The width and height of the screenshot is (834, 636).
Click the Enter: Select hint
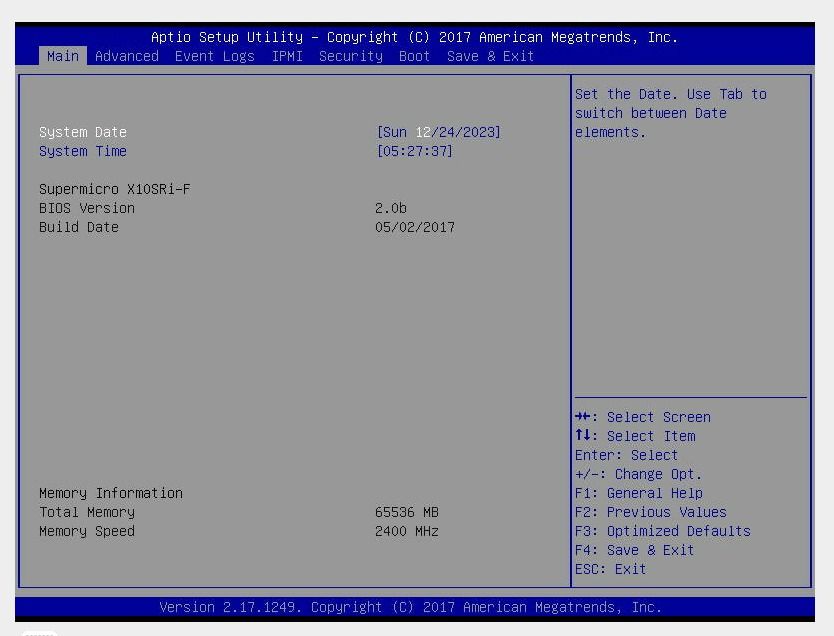pos(627,455)
